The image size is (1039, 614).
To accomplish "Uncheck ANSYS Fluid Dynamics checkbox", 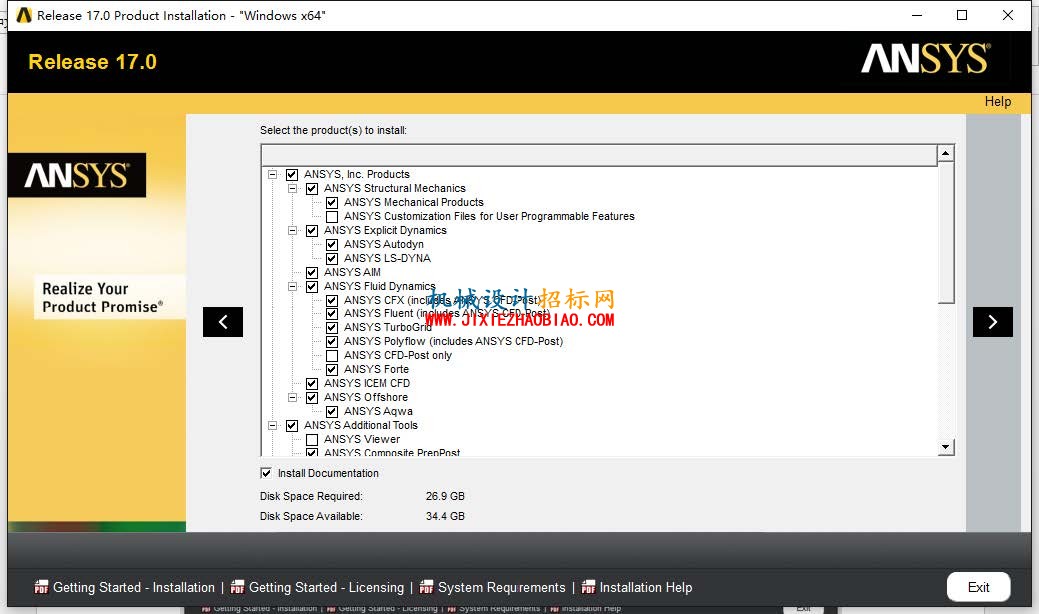I will point(312,286).
